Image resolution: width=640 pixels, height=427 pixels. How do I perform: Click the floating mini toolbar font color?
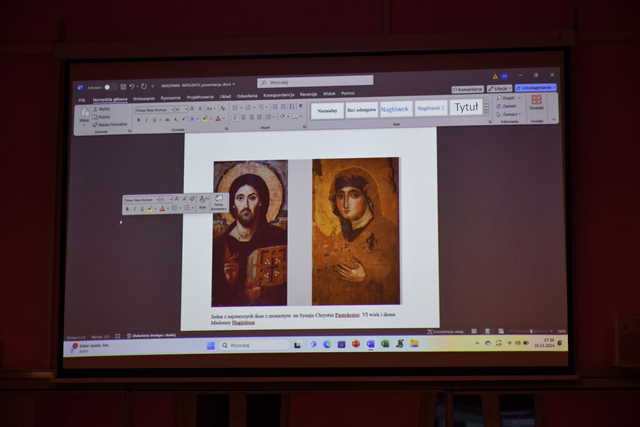tap(162, 209)
